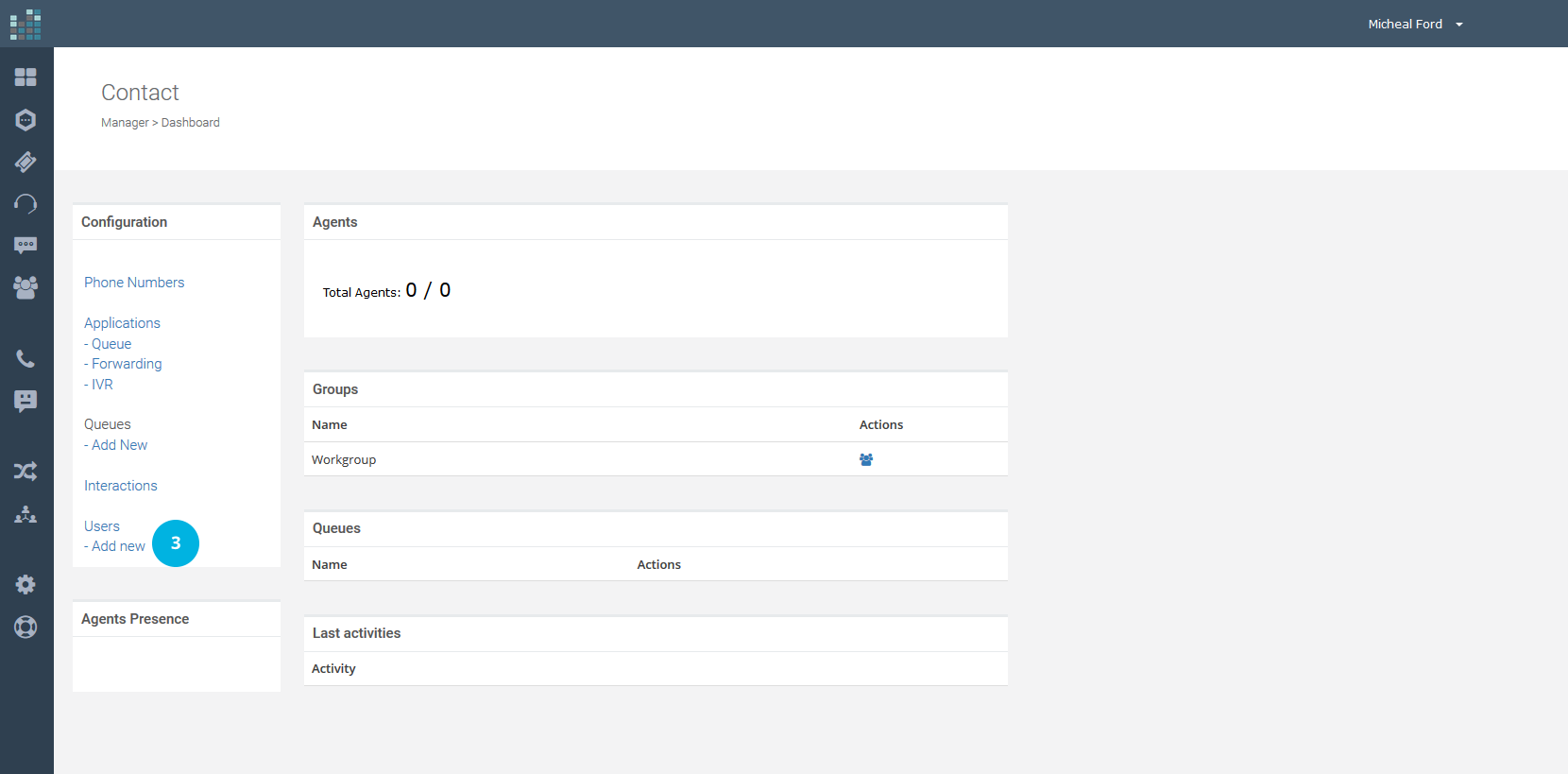Open the Applications link
This screenshot has width=1568, height=774.
[122, 323]
